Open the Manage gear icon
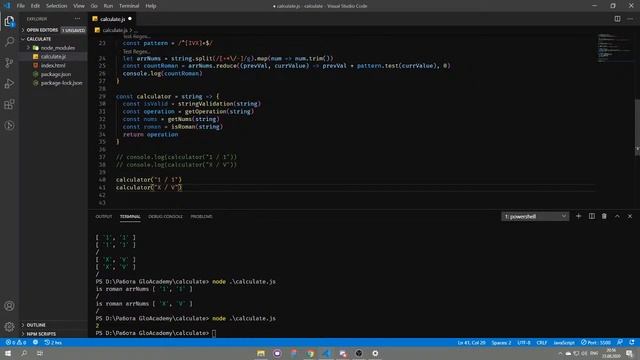This screenshot has height=360, width=640. [x=9, y=326]
